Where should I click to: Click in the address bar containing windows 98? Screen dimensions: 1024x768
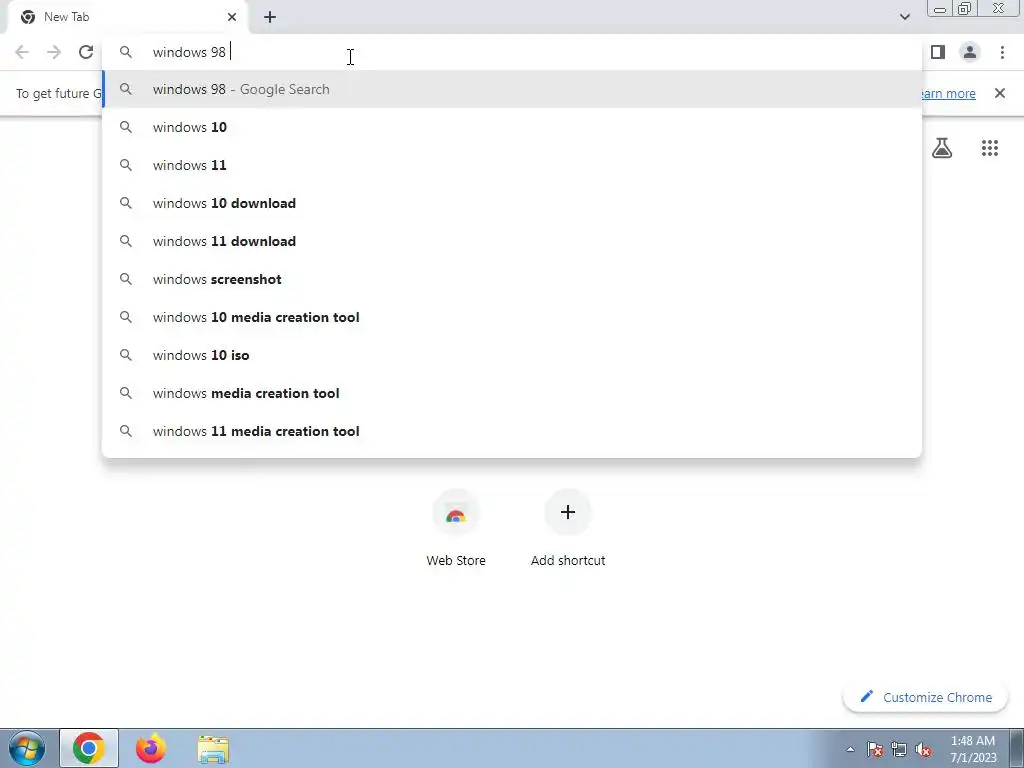click(512, 52)
